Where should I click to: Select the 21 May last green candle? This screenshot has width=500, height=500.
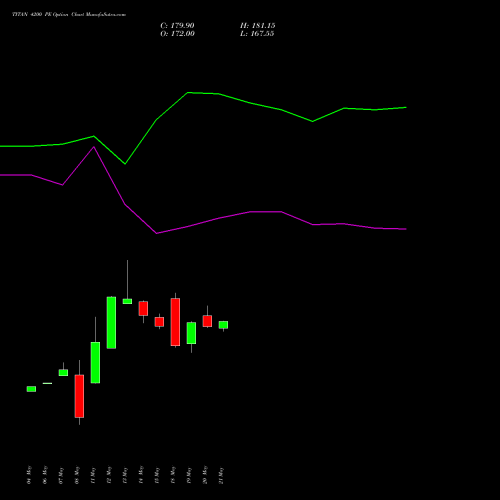click(x=223, y=325)
